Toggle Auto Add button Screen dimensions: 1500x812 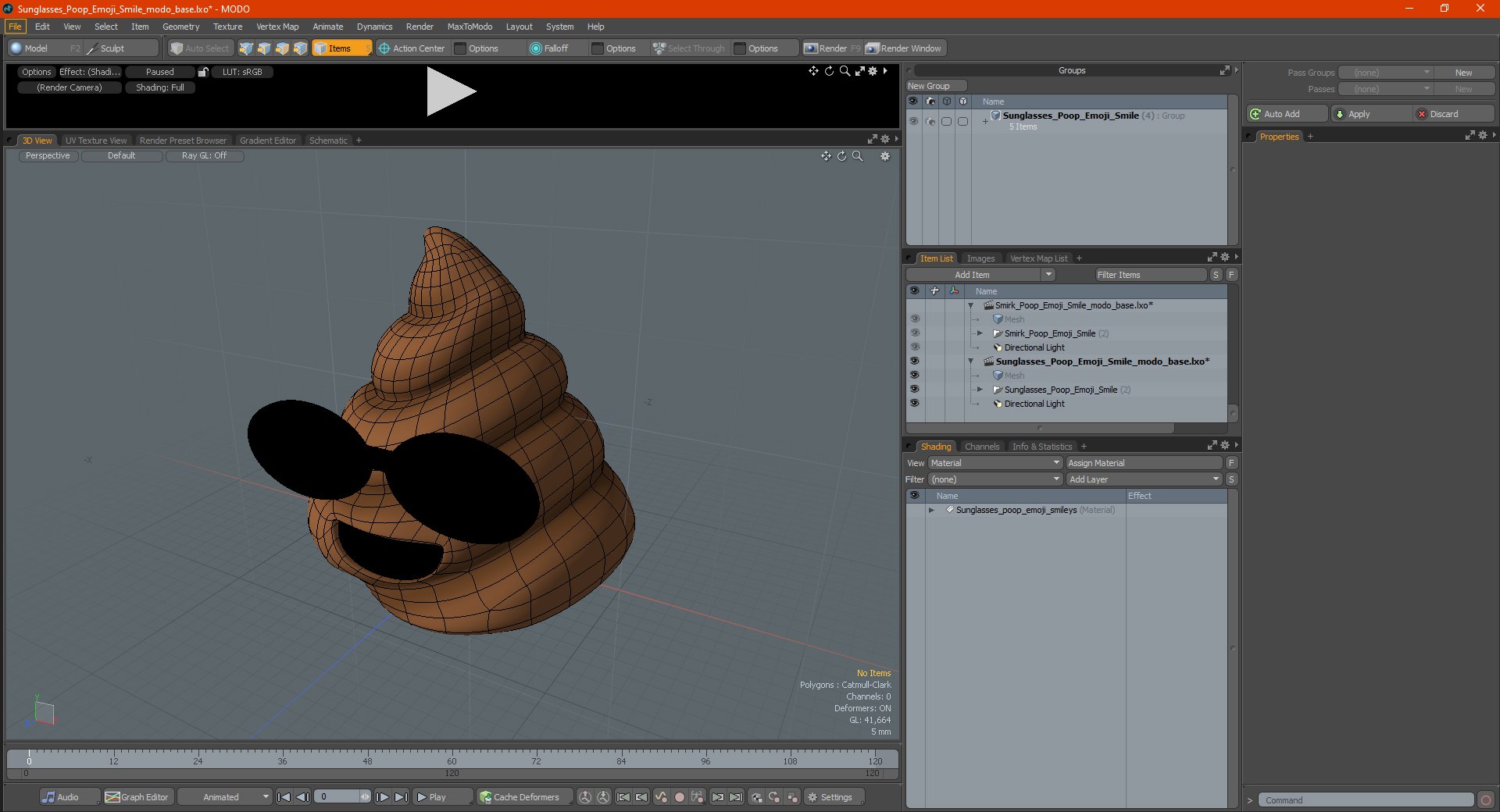pyautogui.click(x=1287, y=114)
